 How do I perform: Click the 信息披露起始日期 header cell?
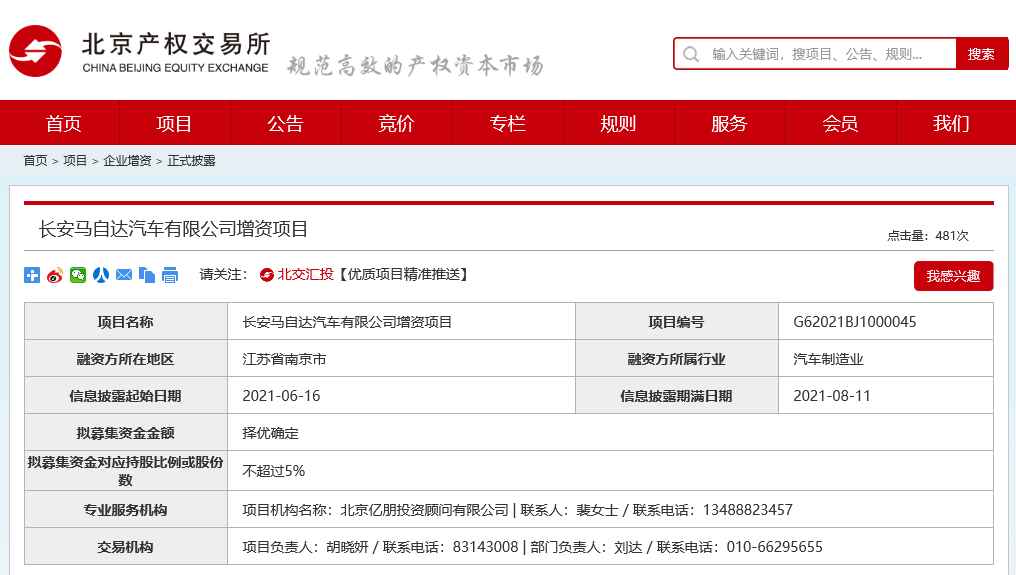coord(126,395)
